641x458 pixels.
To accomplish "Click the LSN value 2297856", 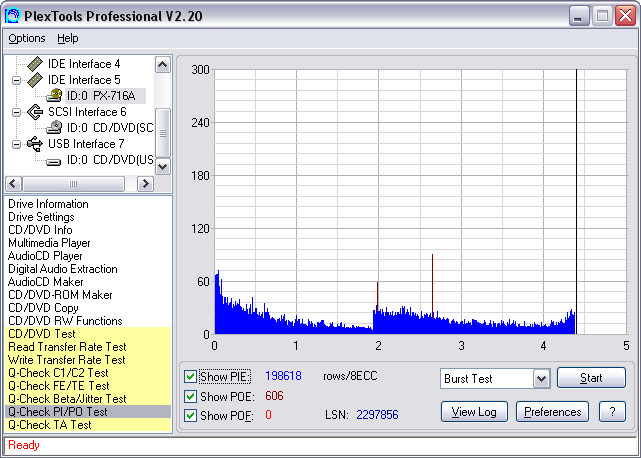I will pos(377,415).
